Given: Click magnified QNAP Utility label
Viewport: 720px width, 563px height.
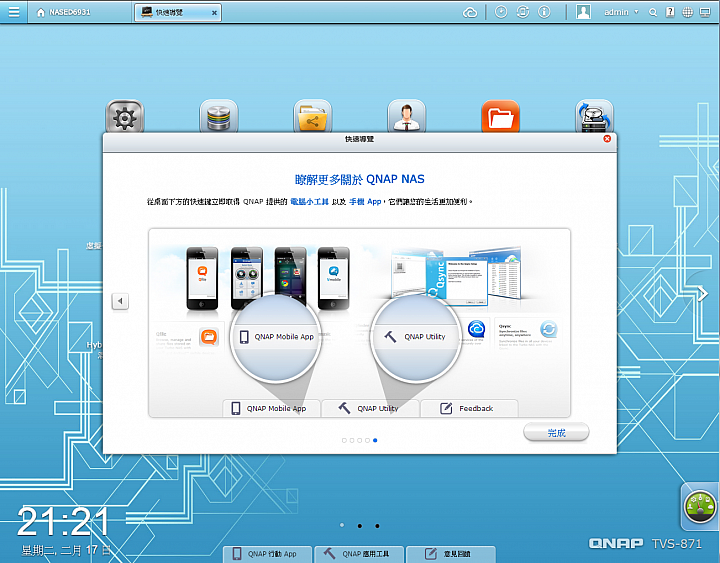Looking at the screenshot, I should (x=425, y=337).
